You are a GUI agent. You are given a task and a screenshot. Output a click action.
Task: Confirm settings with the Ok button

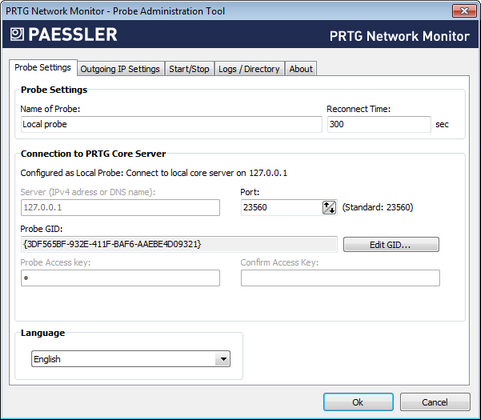358,402
